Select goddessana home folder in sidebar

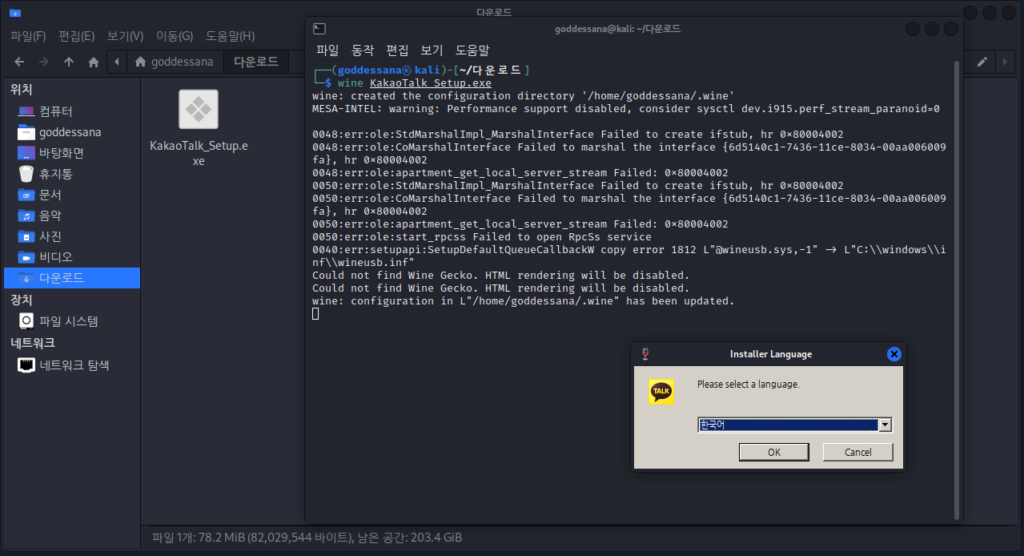tap(72, 133)
